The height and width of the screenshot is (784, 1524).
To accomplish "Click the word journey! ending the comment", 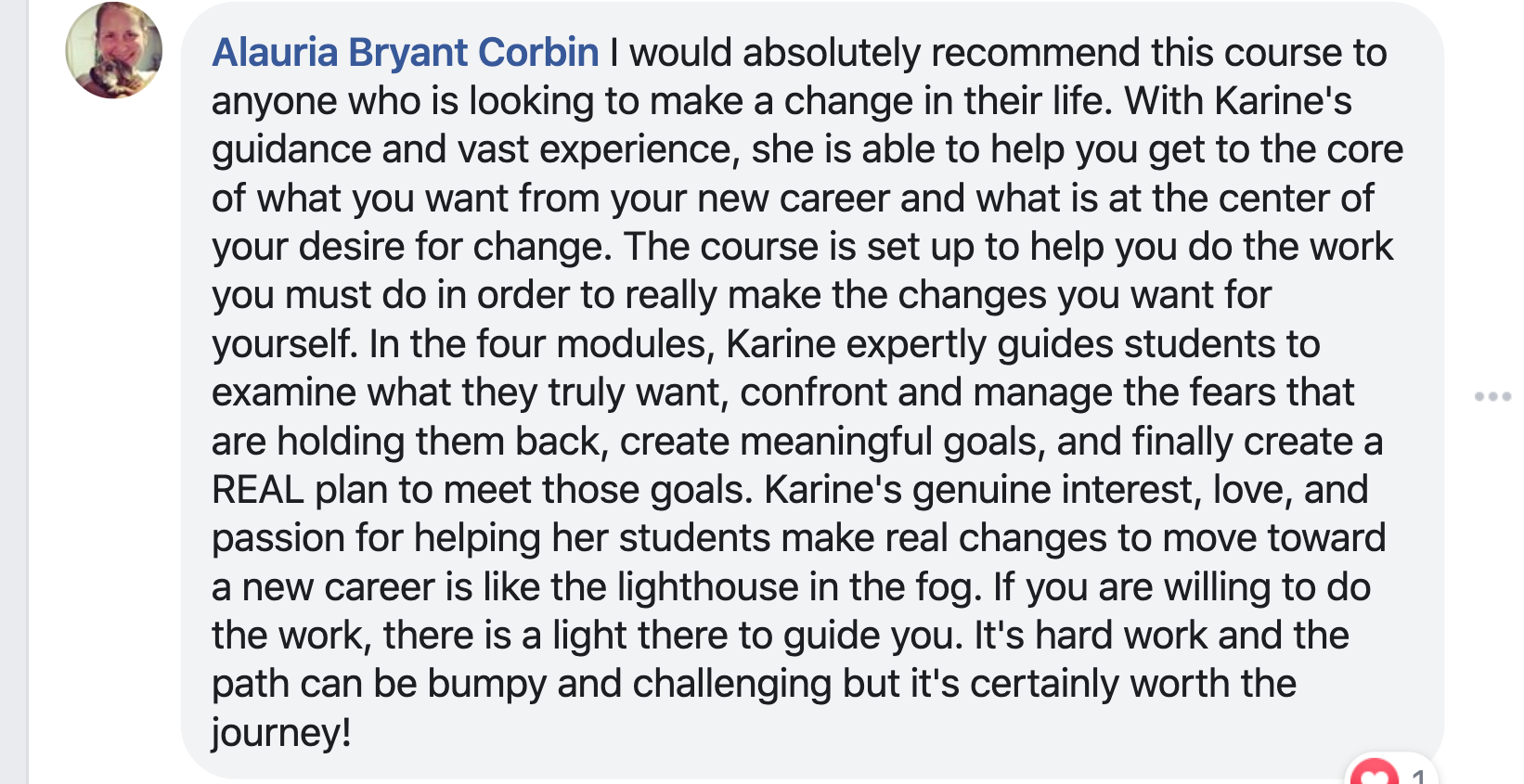I will (281, 733).
